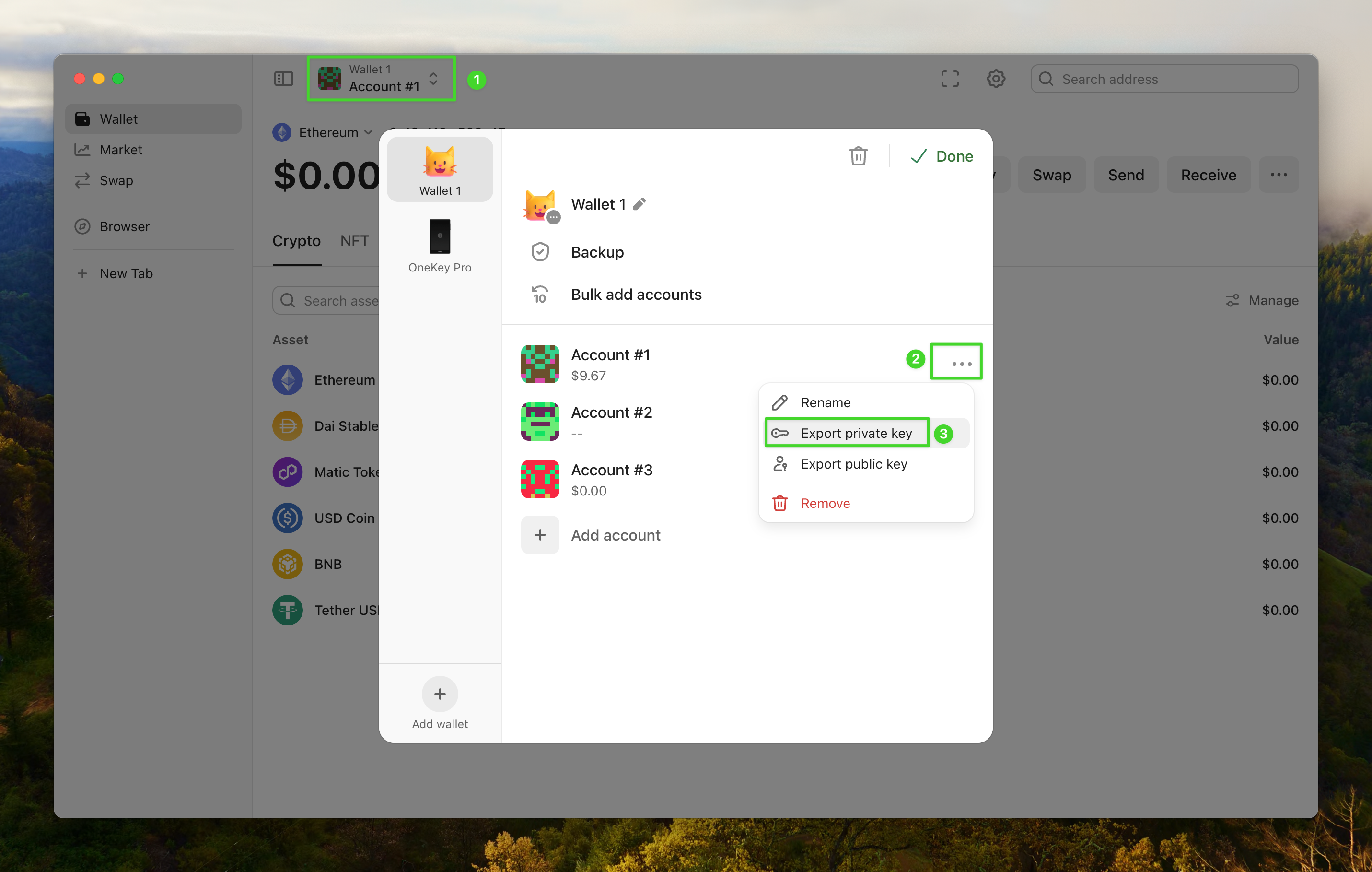This screenshot has height=872, width=1372.
Task: Open Browser in the sidebar
Action: pos(153,226)
